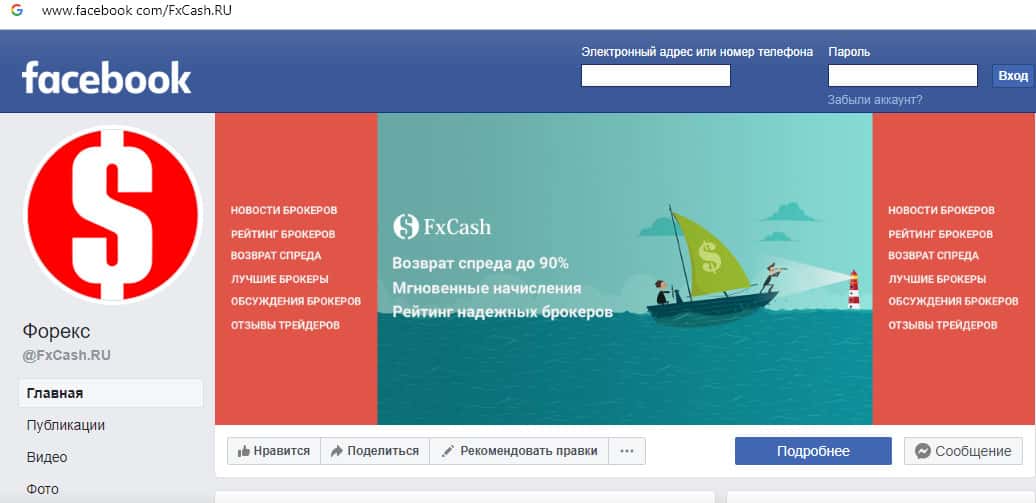Image resolution: width=1036 pixels, height=503 pixels.
Task: Click the email or phone input field
Action: [x=655, y=76]
